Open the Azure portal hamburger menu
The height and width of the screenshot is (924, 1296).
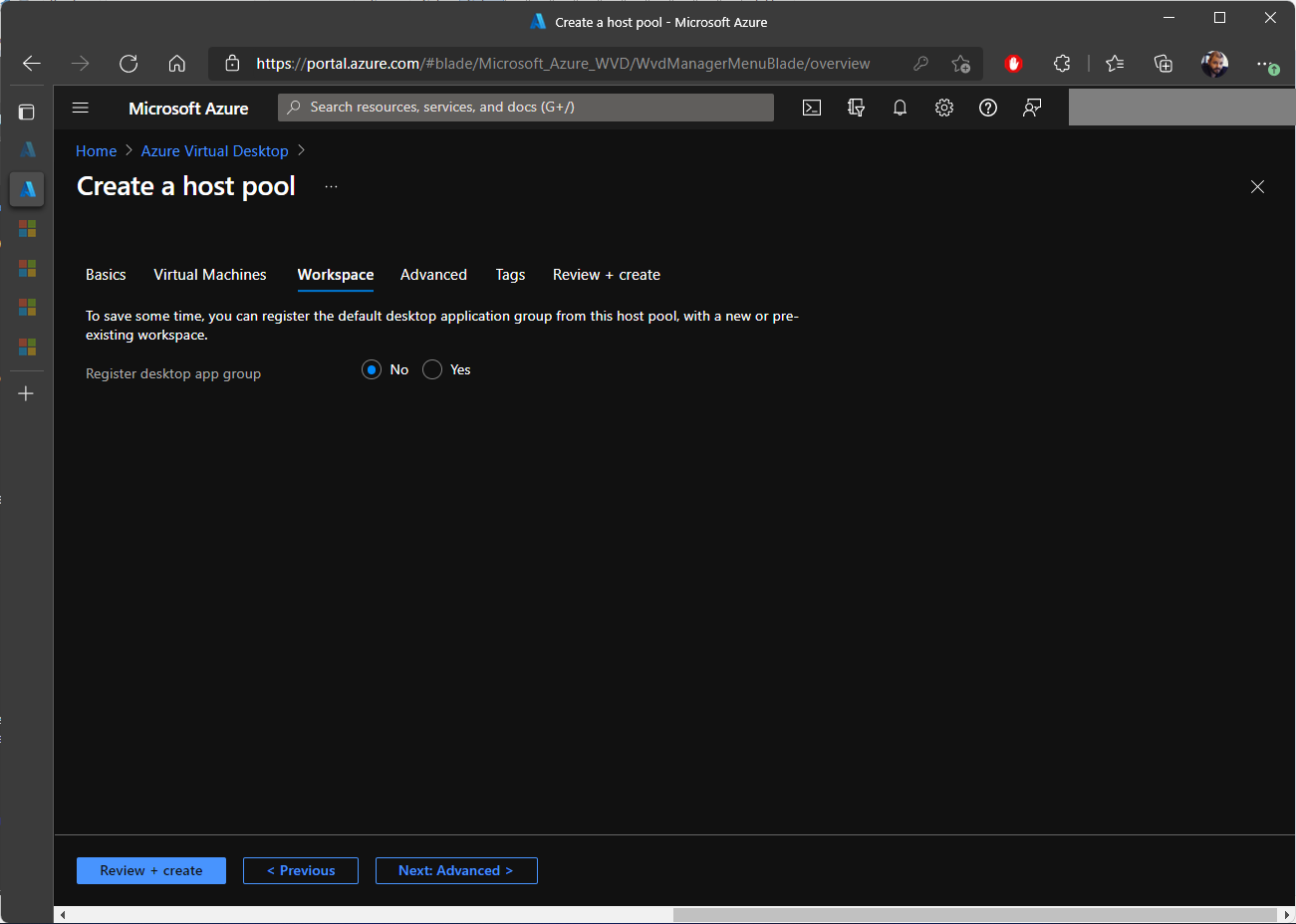(81, 108)
